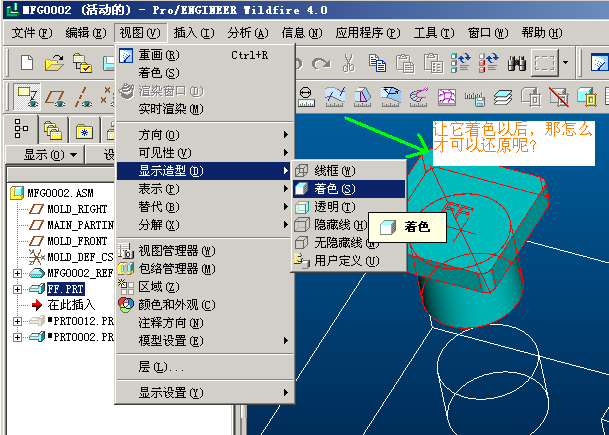This screenshot has width=609, height=435.
Task: Click the toolbar icon with red diagonal slash
Action: point(559,97)
